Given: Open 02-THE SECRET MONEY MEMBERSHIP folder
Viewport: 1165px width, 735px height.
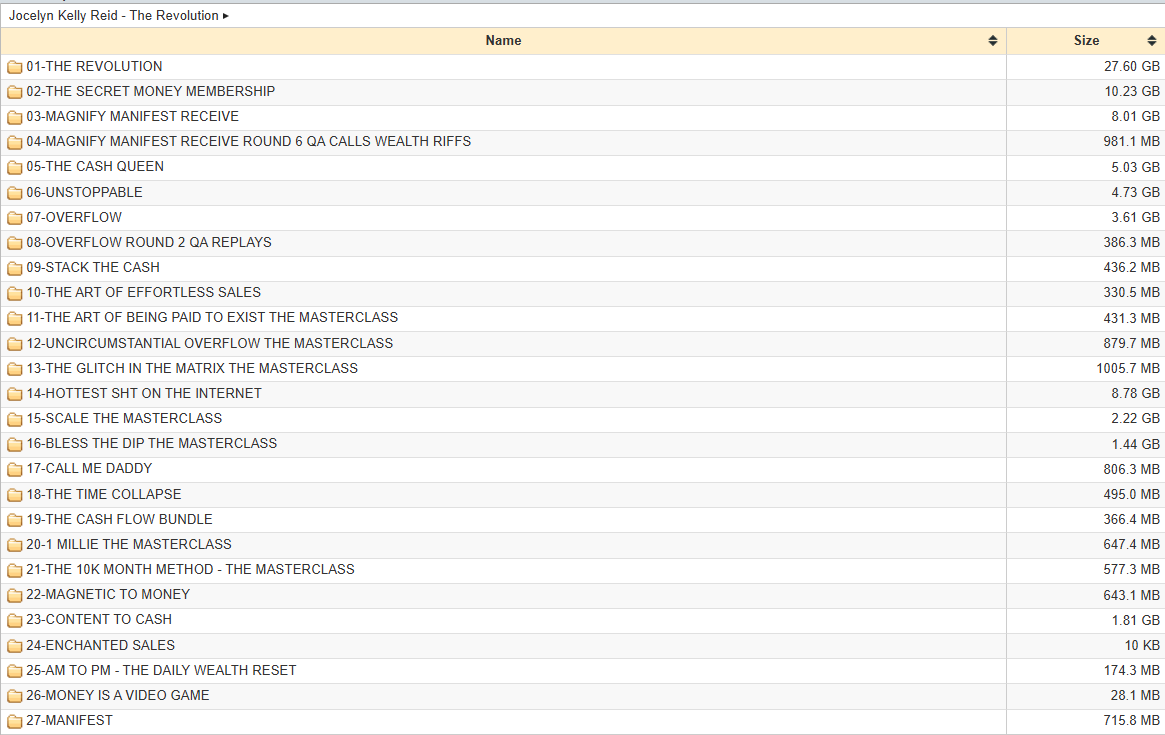Looking at the screenshot, I should [151, 91].
